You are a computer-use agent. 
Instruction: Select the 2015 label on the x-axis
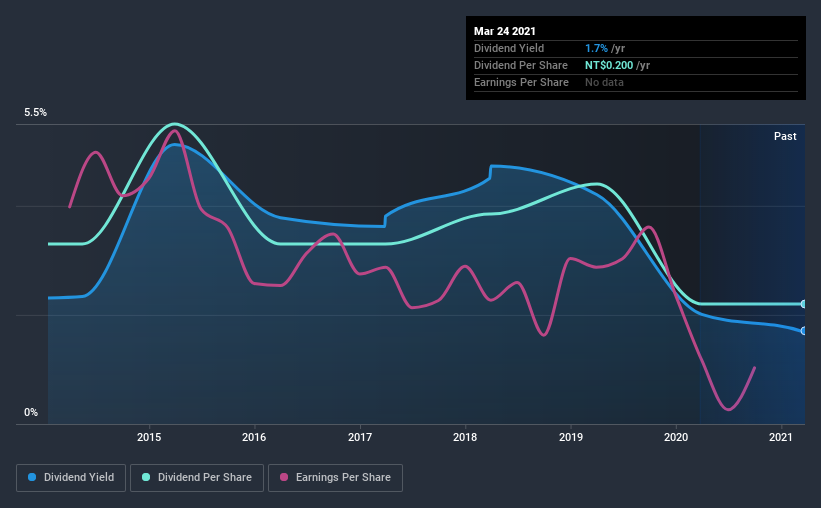149,437
